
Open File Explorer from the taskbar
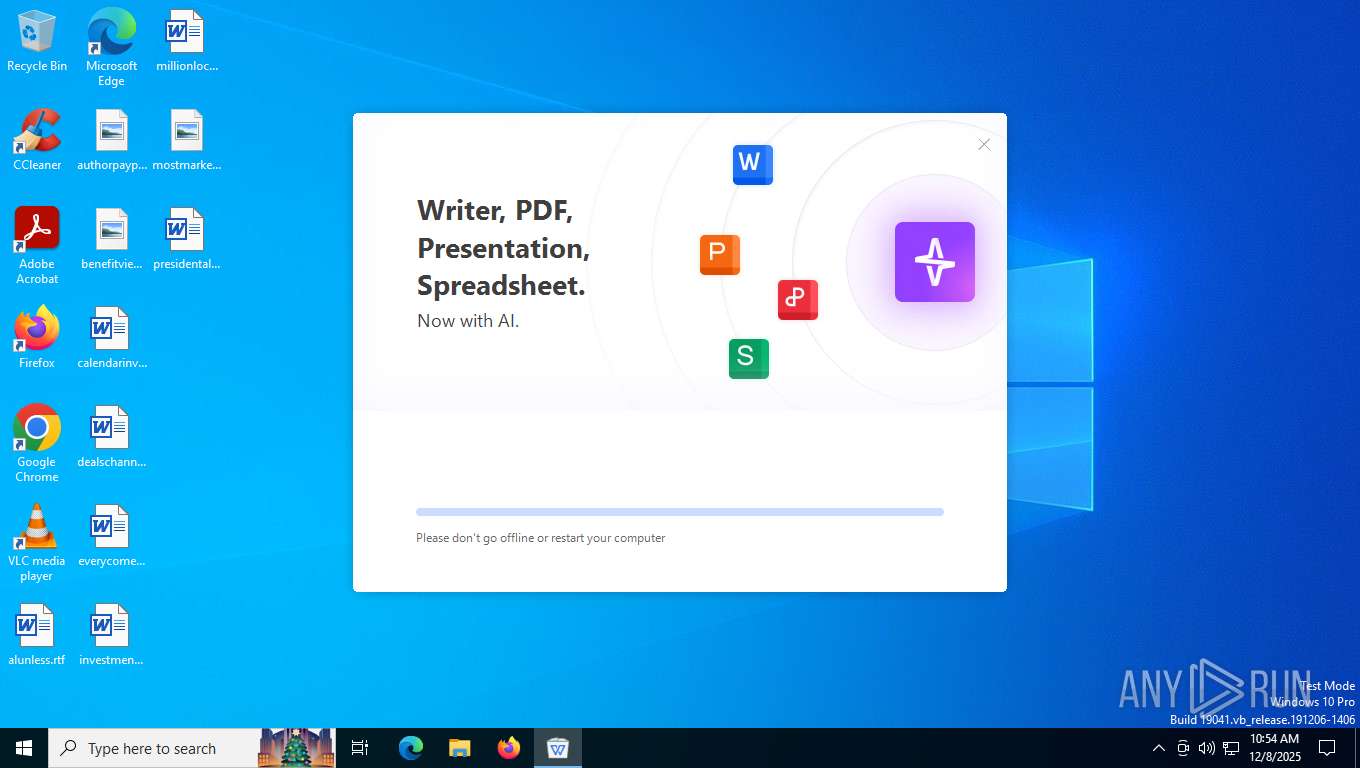point(459,748)
